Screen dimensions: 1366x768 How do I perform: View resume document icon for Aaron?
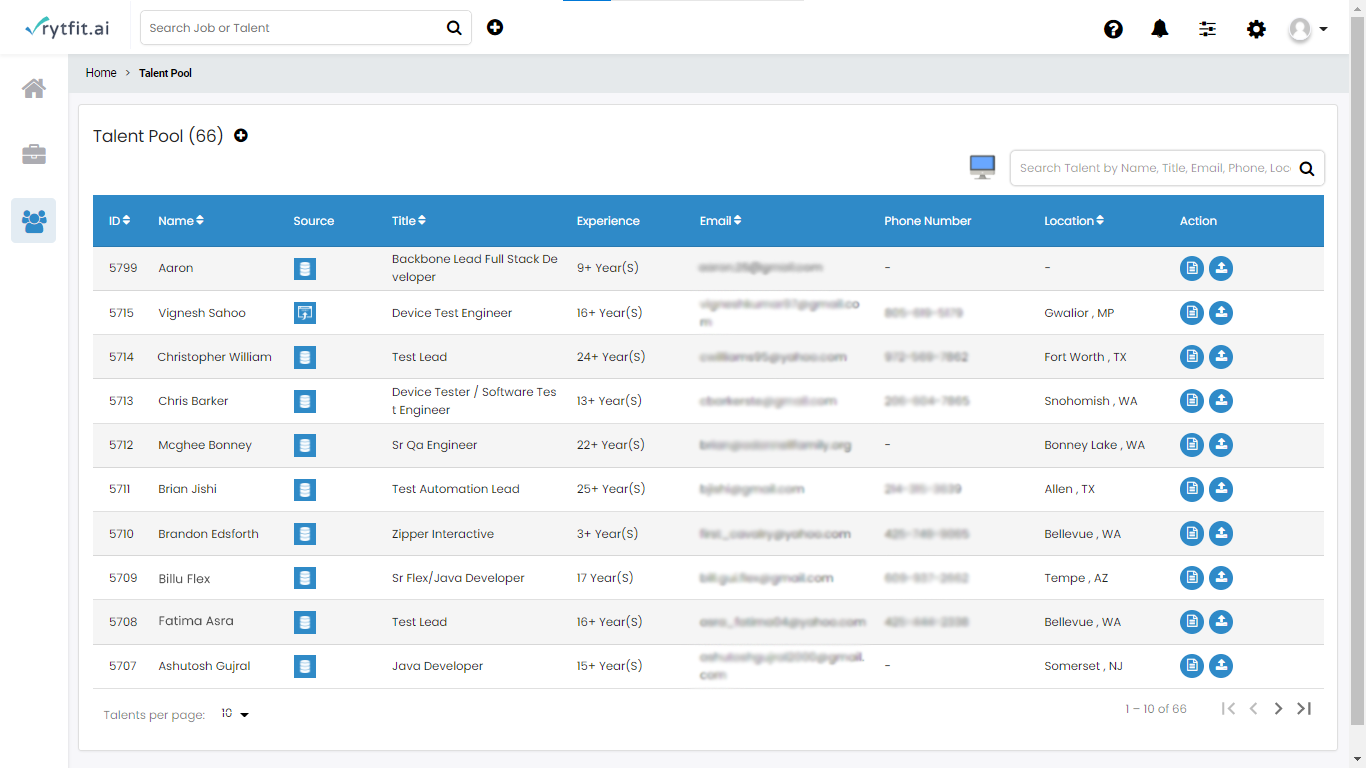1192,268
